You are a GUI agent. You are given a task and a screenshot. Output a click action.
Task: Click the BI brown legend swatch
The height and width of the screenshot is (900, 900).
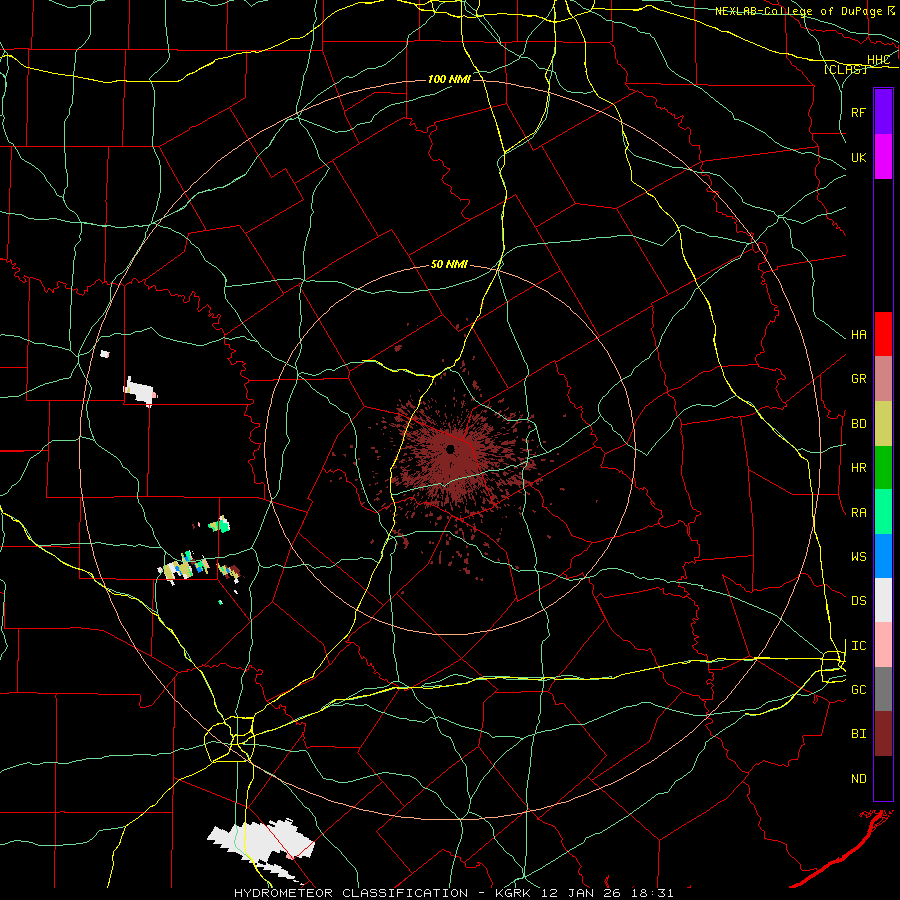883,734
